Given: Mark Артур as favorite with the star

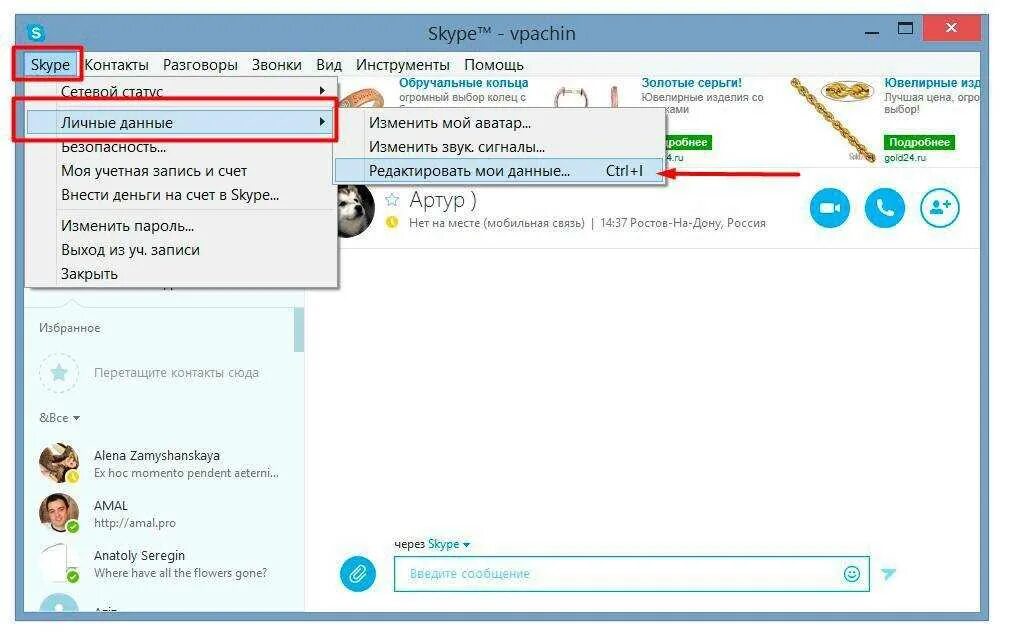Looking at the screenshot, I should (392, 199).
